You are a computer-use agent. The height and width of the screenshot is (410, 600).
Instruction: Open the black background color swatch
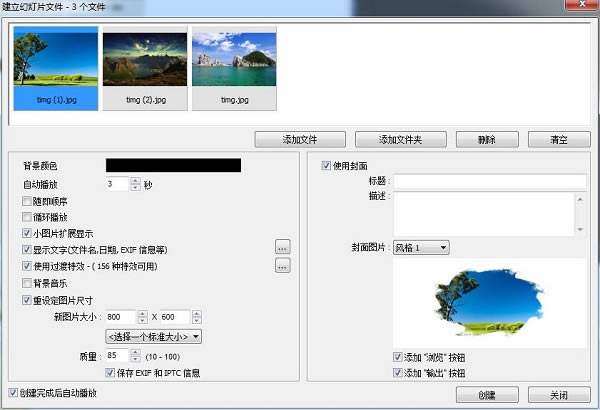tap(173, 165)
